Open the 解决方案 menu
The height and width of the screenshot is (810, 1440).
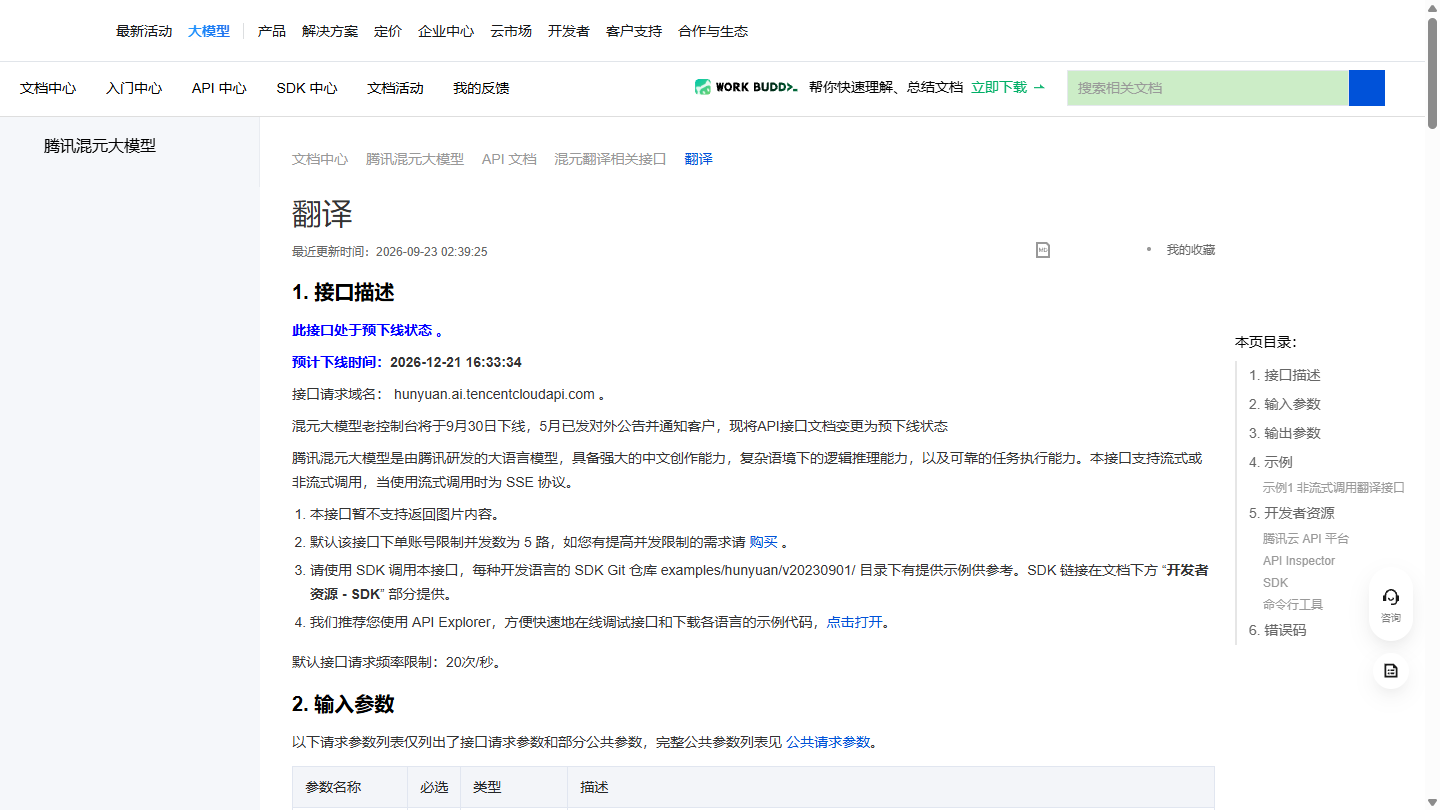coord(330,31)
